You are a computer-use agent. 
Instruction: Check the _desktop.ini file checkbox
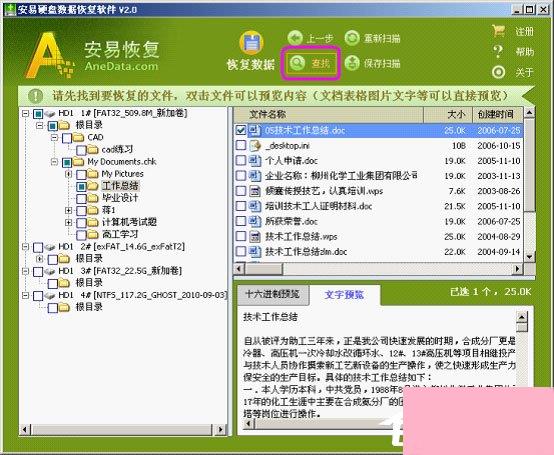(241, 145)
